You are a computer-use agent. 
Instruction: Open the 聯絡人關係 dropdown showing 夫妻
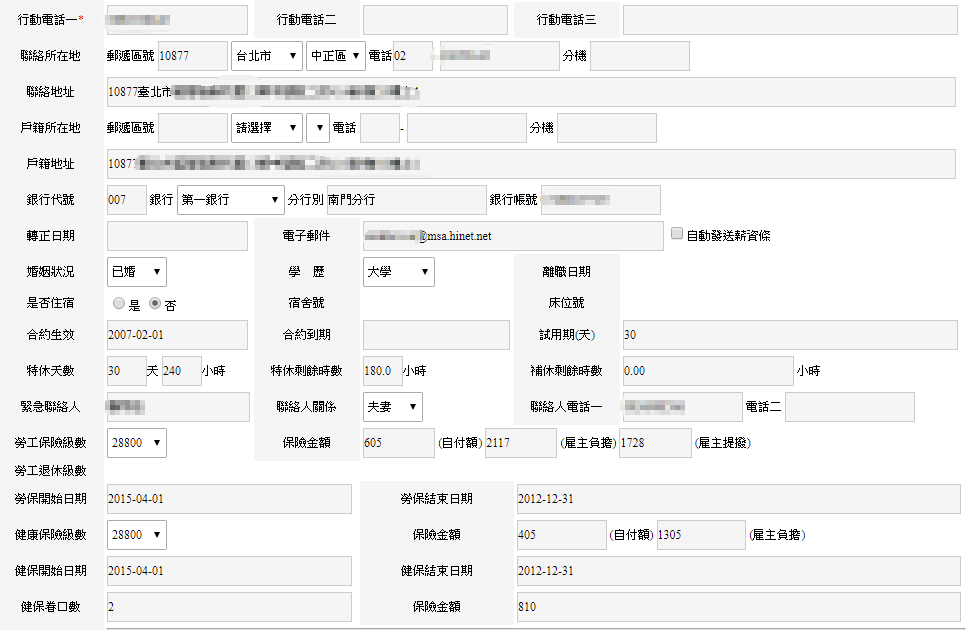392,406
